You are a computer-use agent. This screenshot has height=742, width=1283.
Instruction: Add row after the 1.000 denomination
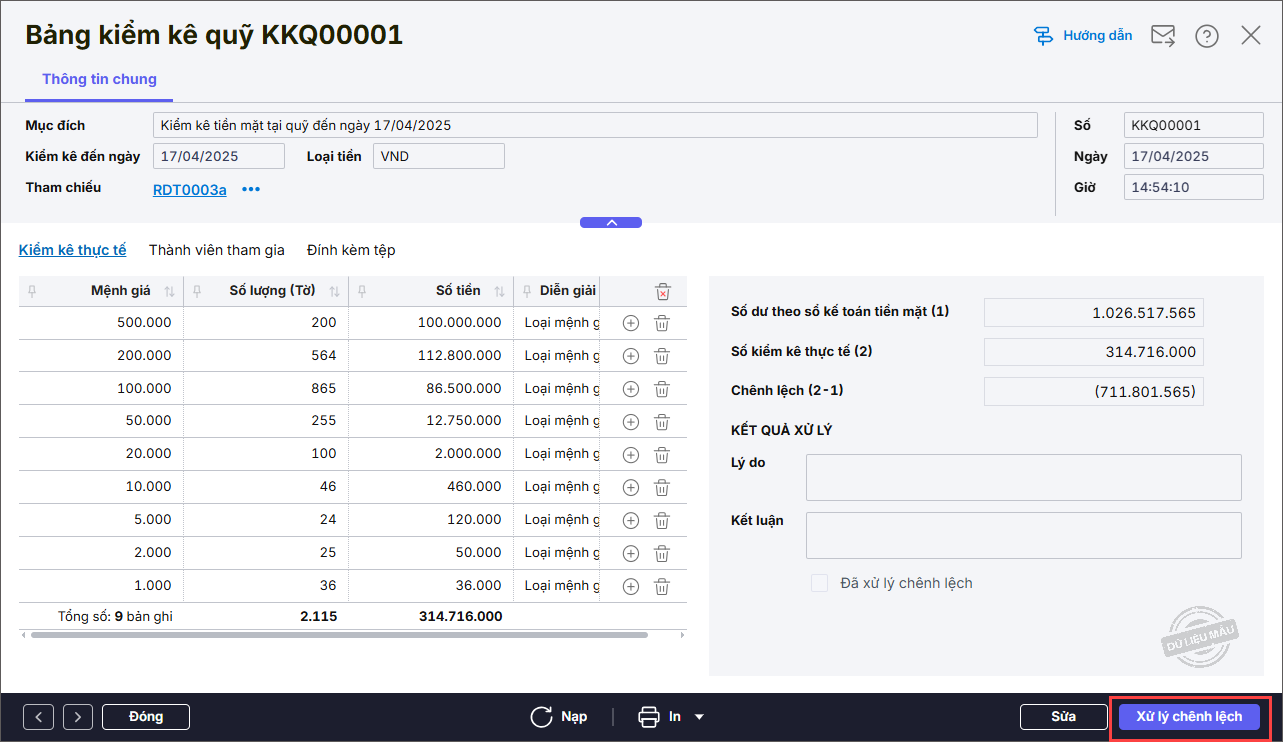(630, 586)
